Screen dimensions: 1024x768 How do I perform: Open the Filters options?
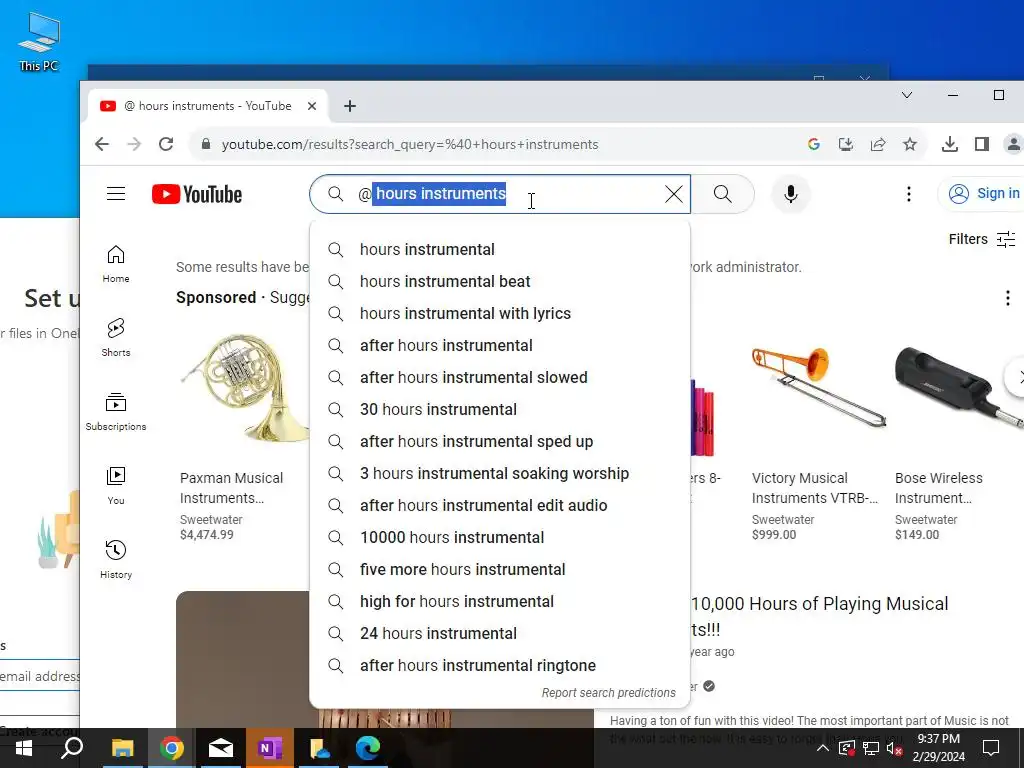pos(982,239)
